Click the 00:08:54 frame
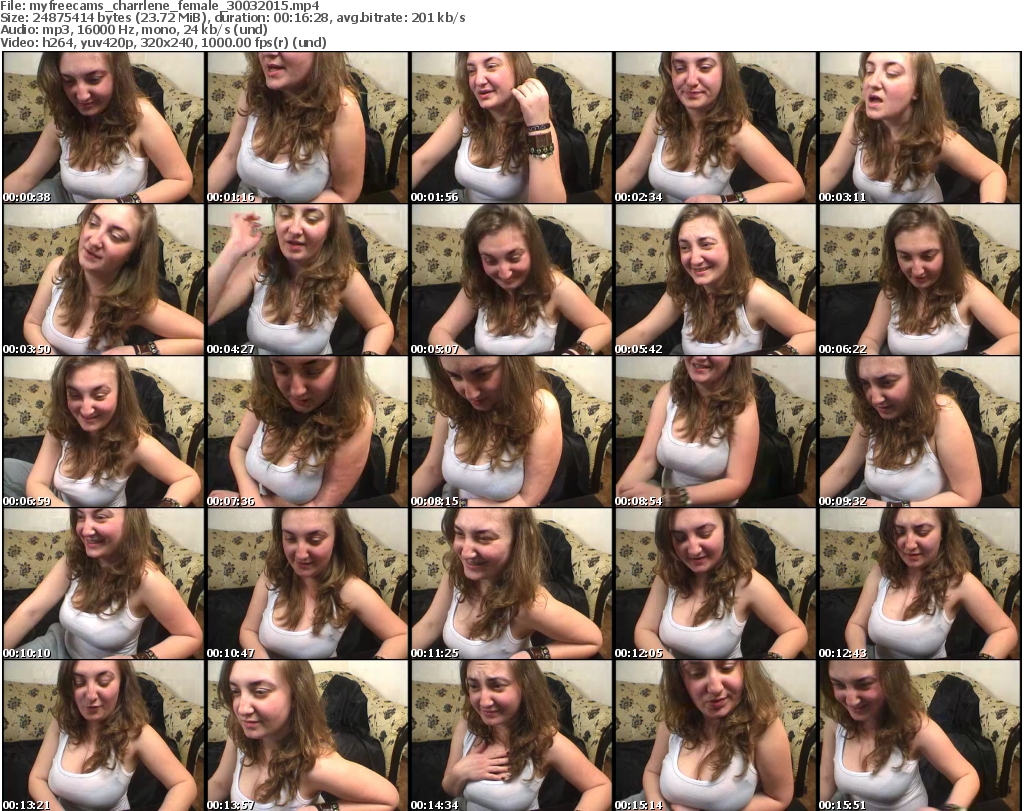Viewport: 1024px width, 811px height. coord(715,432)
